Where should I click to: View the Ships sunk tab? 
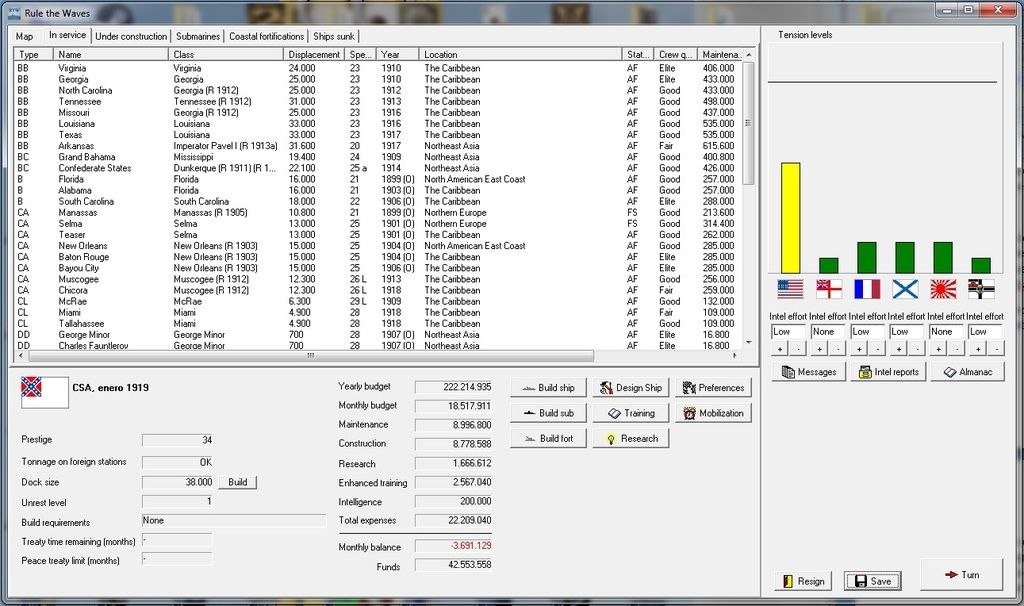pyautogui.click(x=334, y=37)
